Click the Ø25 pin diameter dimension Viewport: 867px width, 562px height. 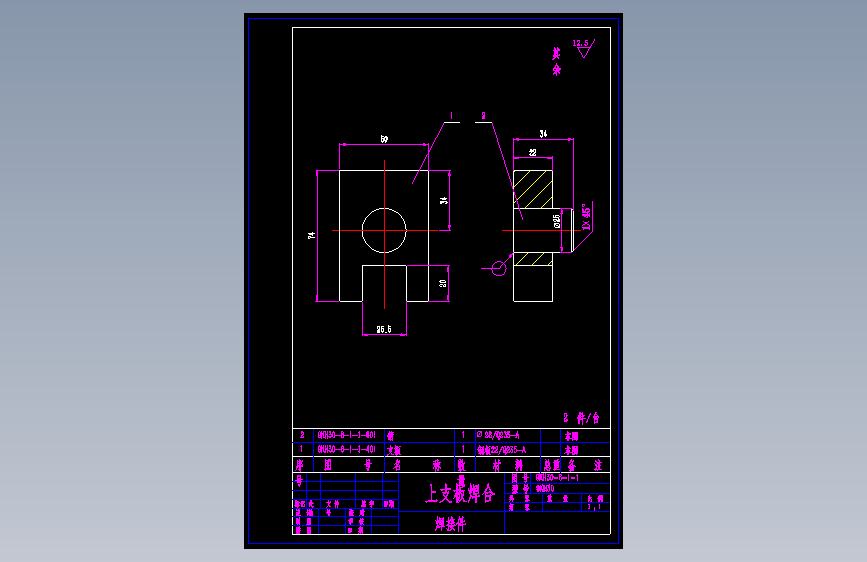point(557,221)
